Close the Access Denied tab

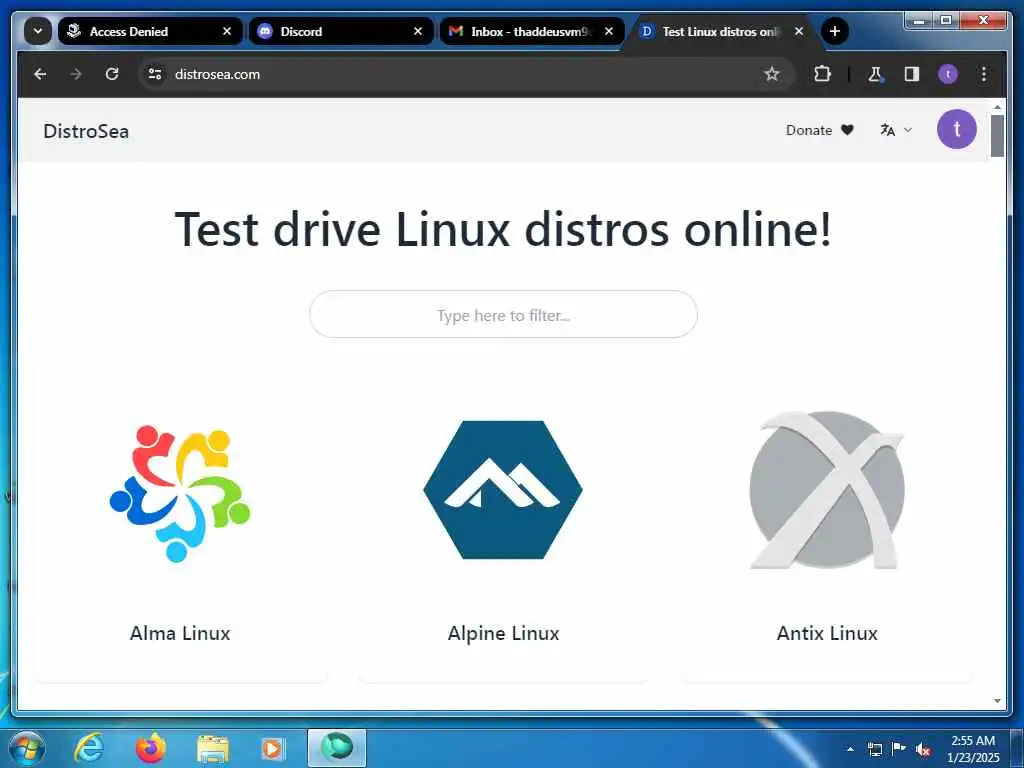(x=227, y=31)
